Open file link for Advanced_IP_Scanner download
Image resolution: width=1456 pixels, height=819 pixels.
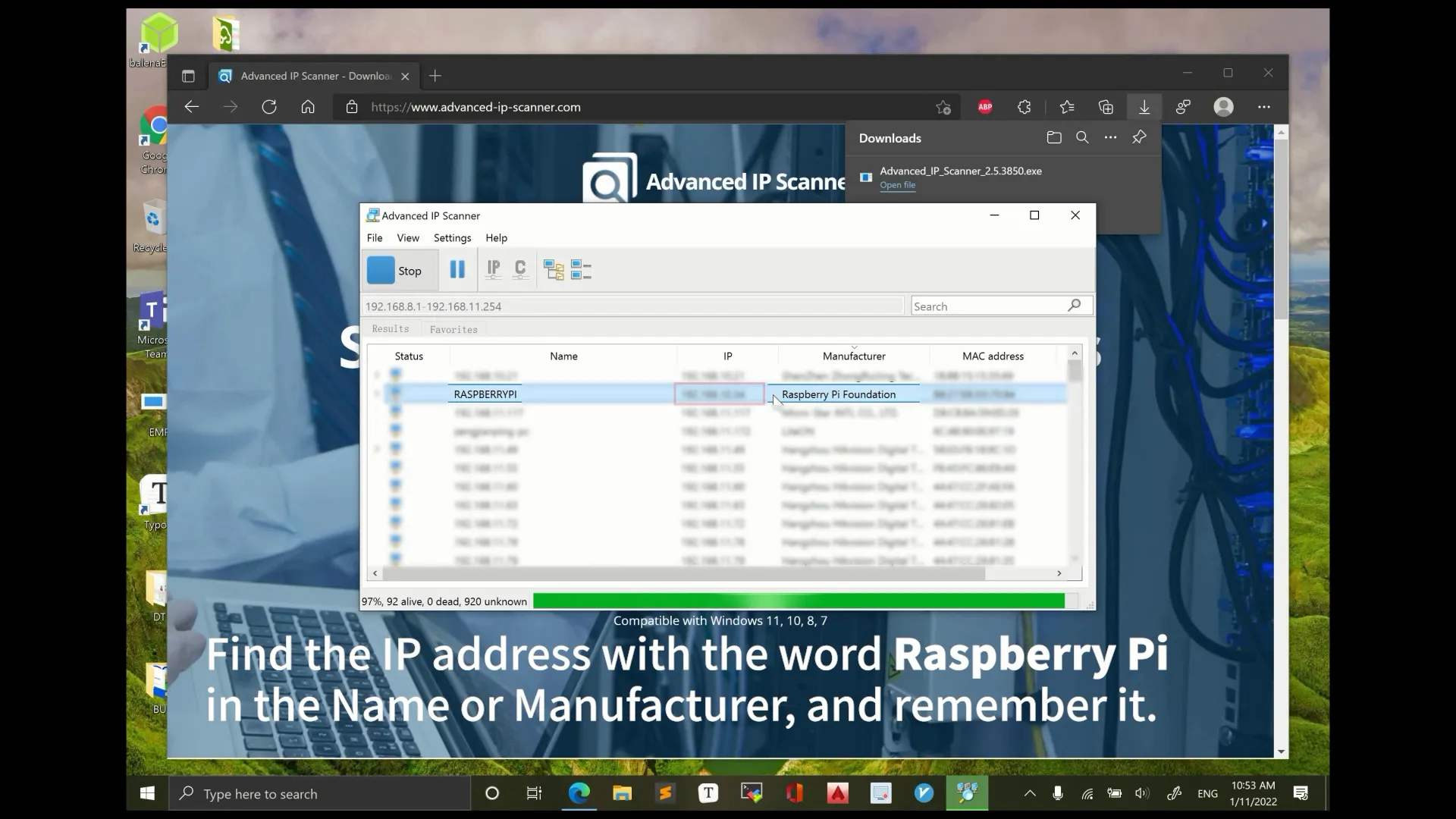[897, 185]
